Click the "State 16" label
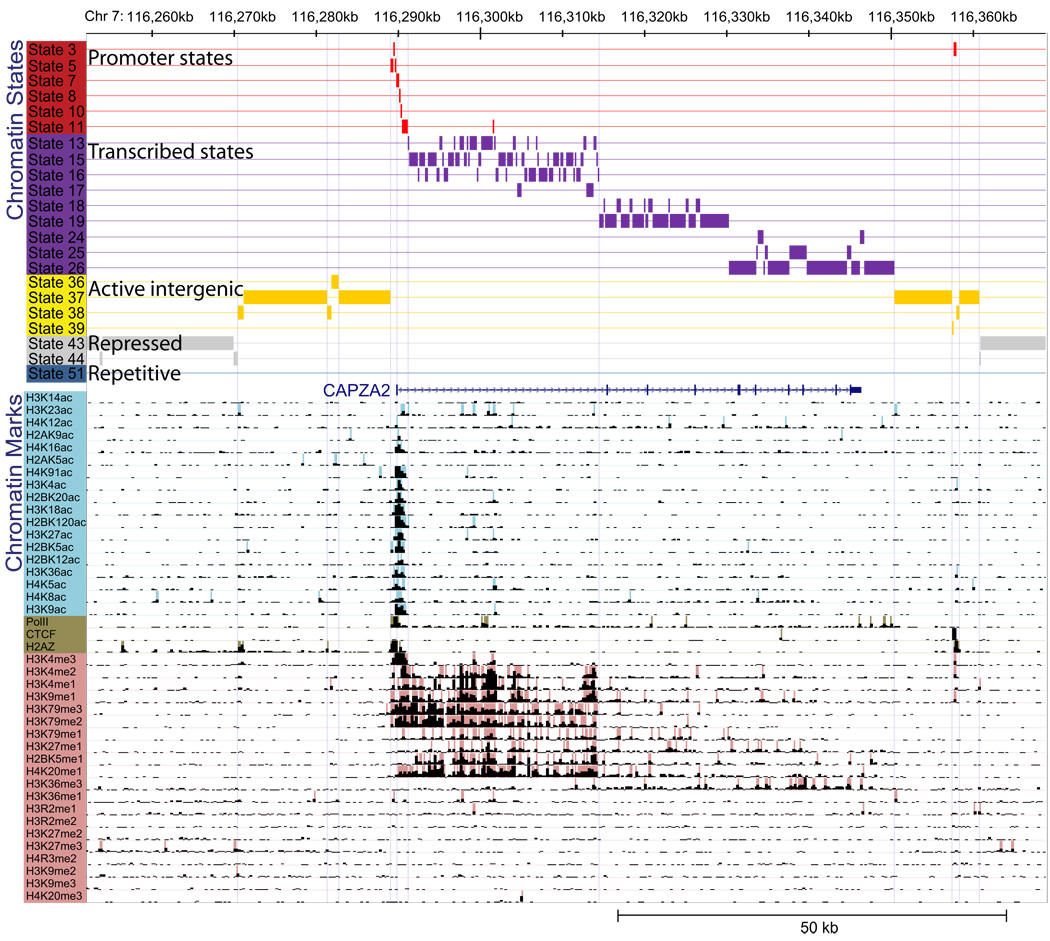The width and height of the screenshot is (1050, 941). (56, 175)
